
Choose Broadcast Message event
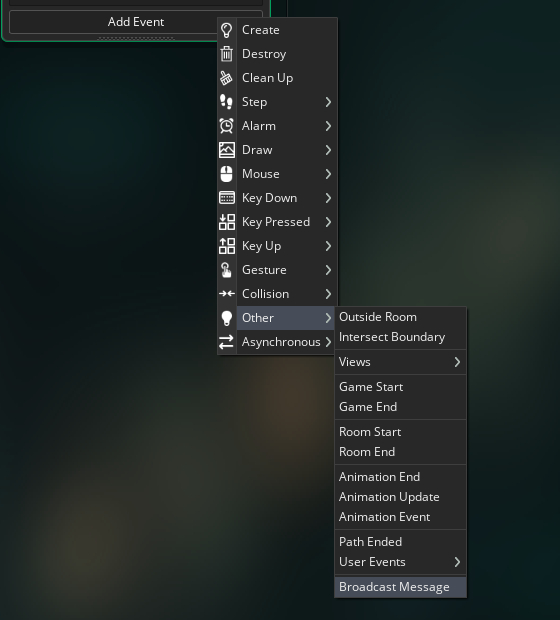click(400, 587)
